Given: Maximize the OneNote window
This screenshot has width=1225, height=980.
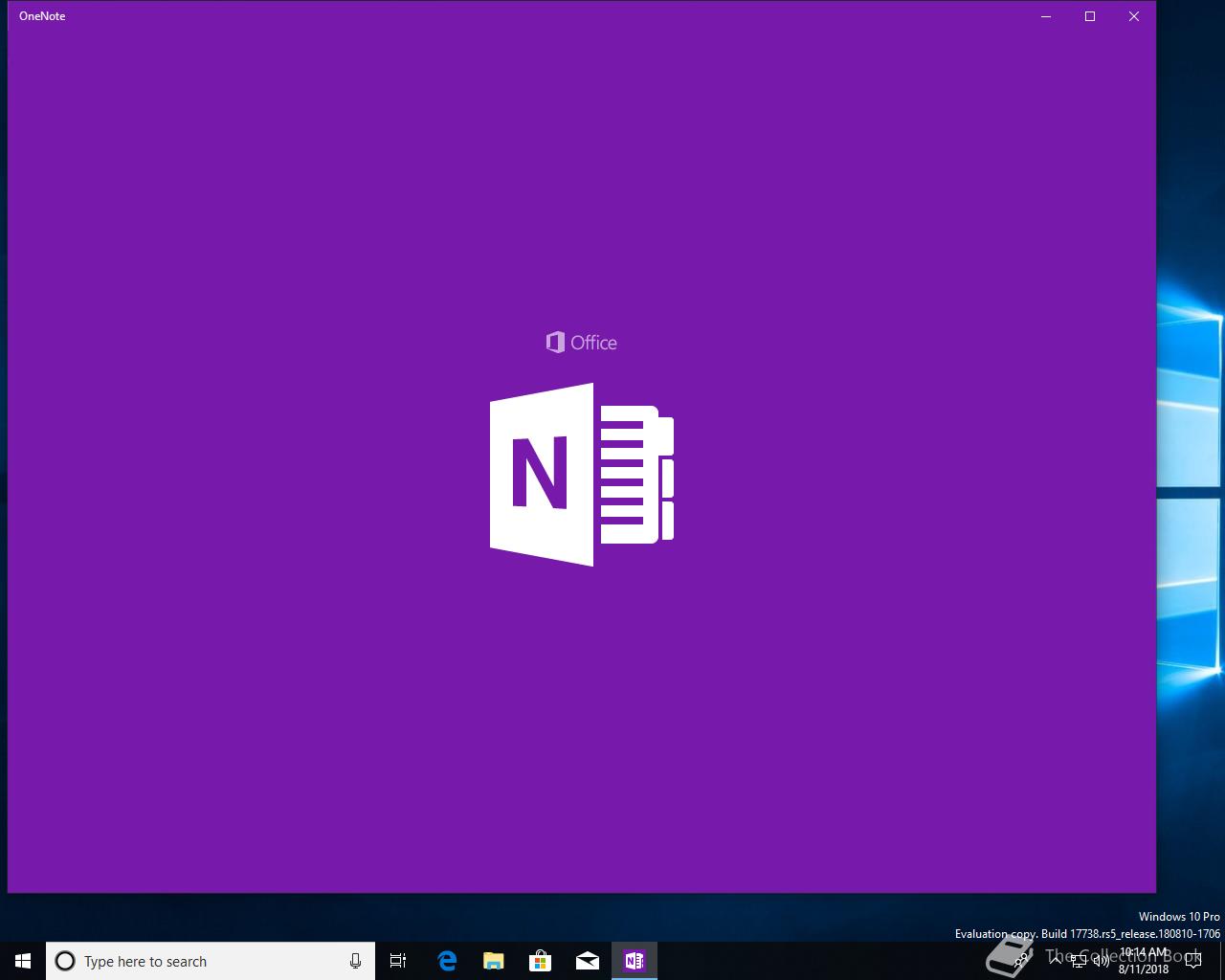Looking at the screenshot, I should click(1090, 16).
